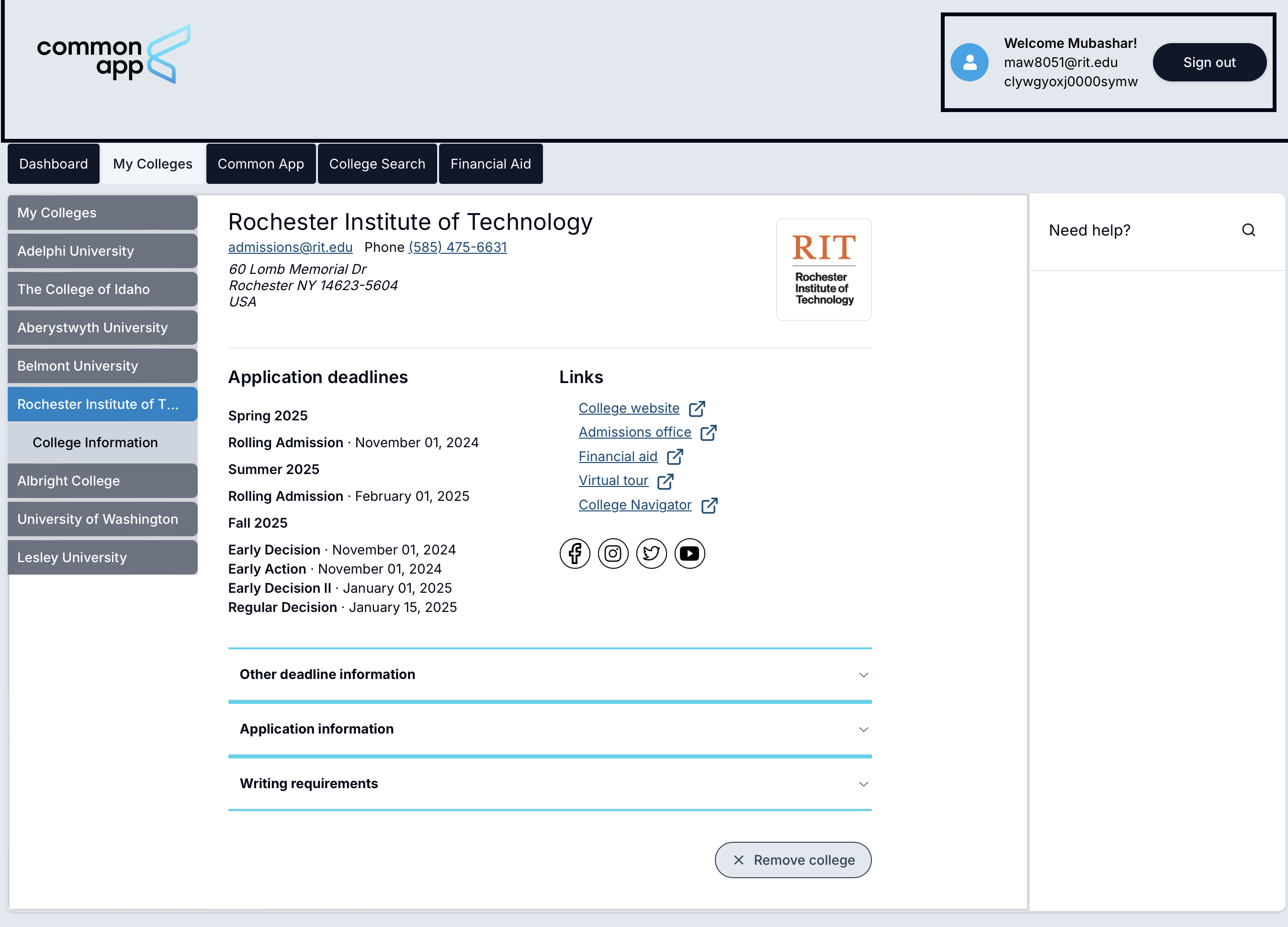Click the Common App logo
Screen dimensions: 1288x927
pyautogui.click(x=114, y=55)
